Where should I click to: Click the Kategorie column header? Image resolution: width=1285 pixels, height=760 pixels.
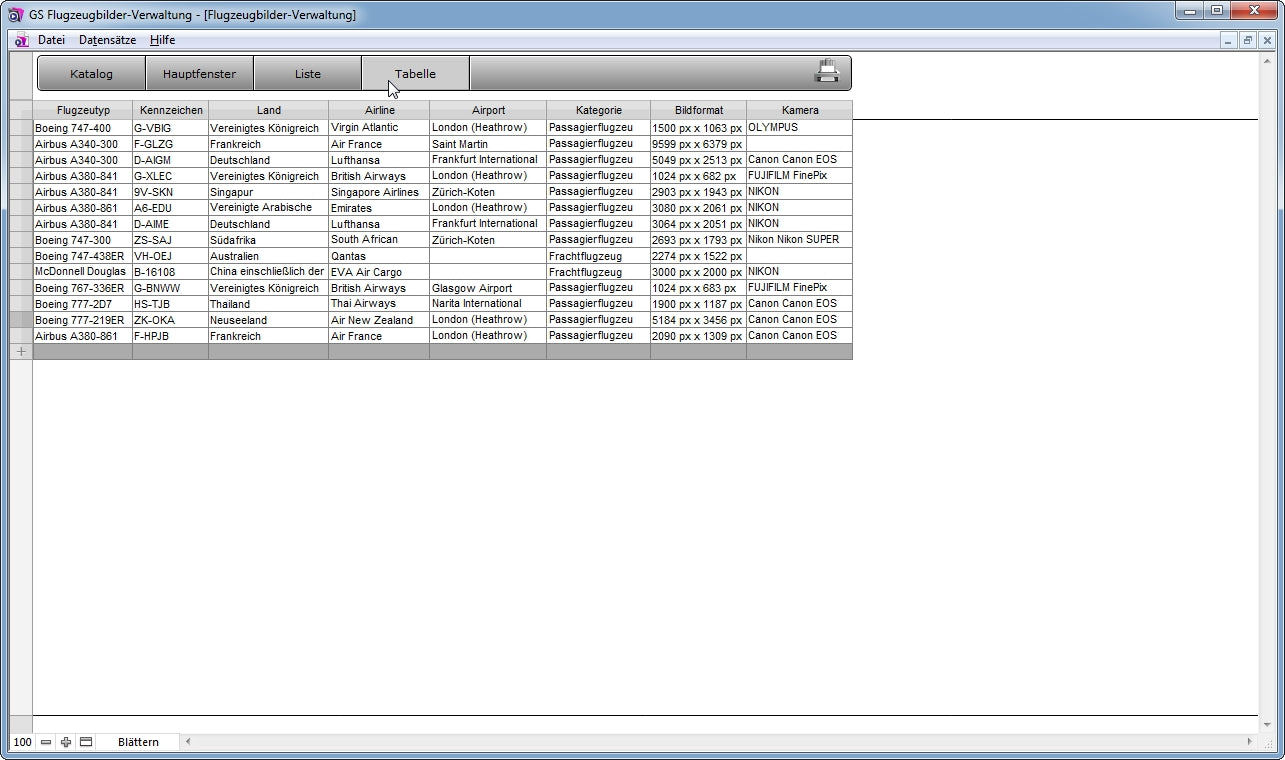point(598,110)
